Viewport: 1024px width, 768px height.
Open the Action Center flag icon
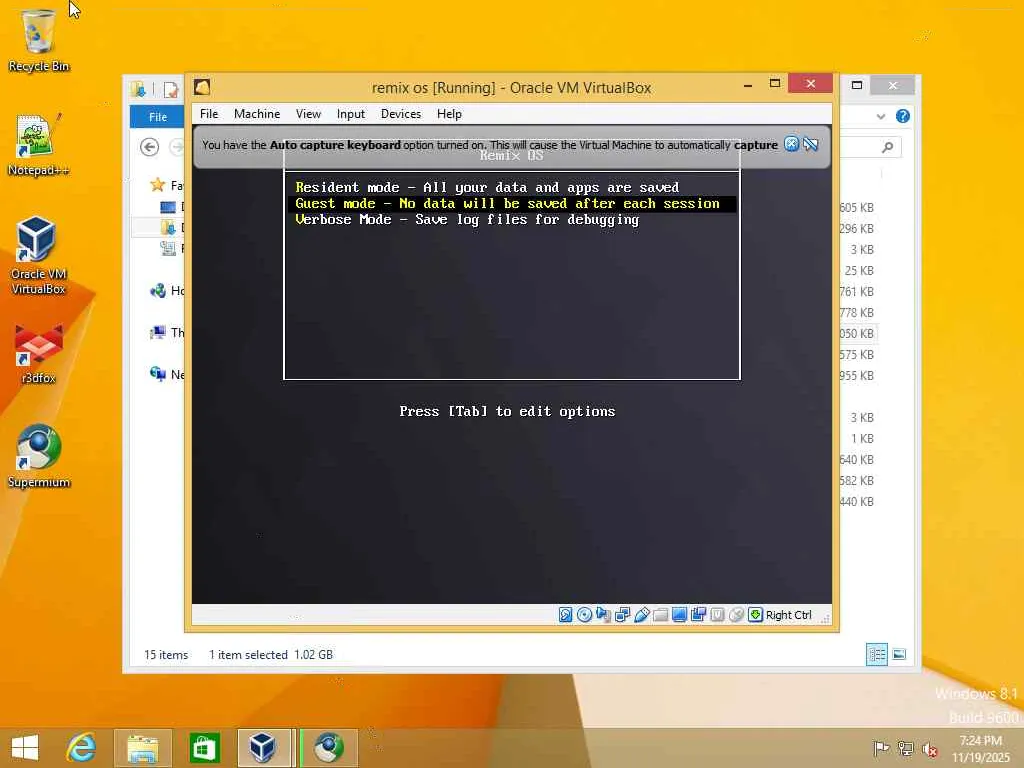pos(881,748)
